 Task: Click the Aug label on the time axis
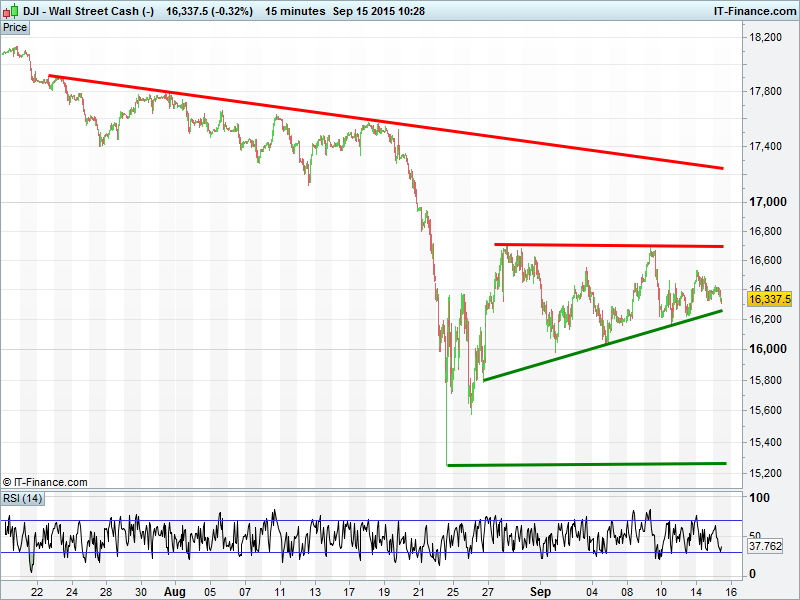coord(174,591)
